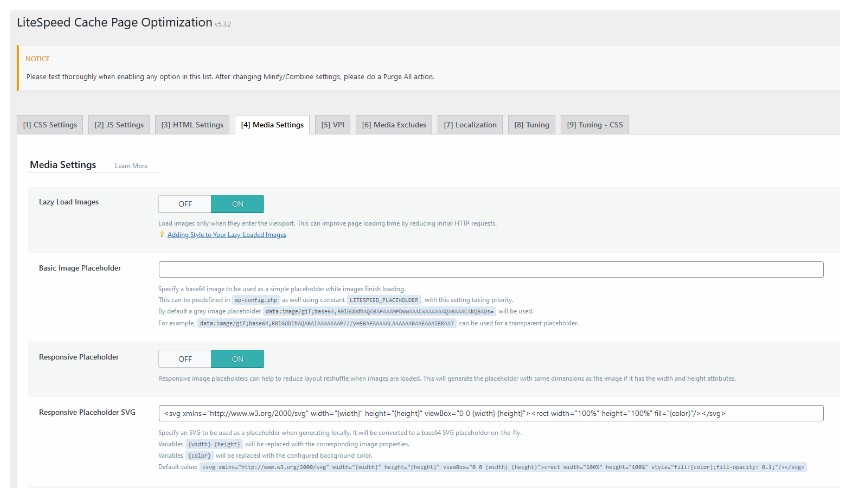The height and width of the screenshot is (498, 850).
Task: Open the [6] Media Excludes tab
Action: pos(394,125)
